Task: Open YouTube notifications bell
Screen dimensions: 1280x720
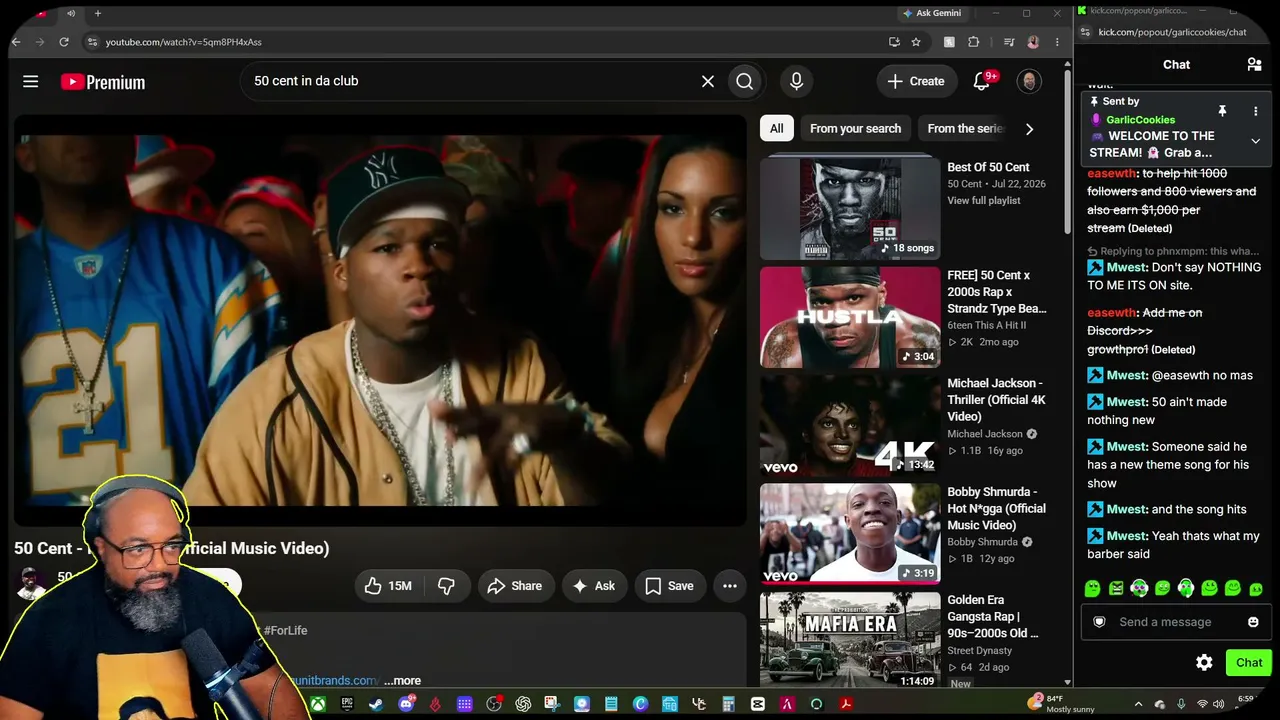Action: click(982, 82)
